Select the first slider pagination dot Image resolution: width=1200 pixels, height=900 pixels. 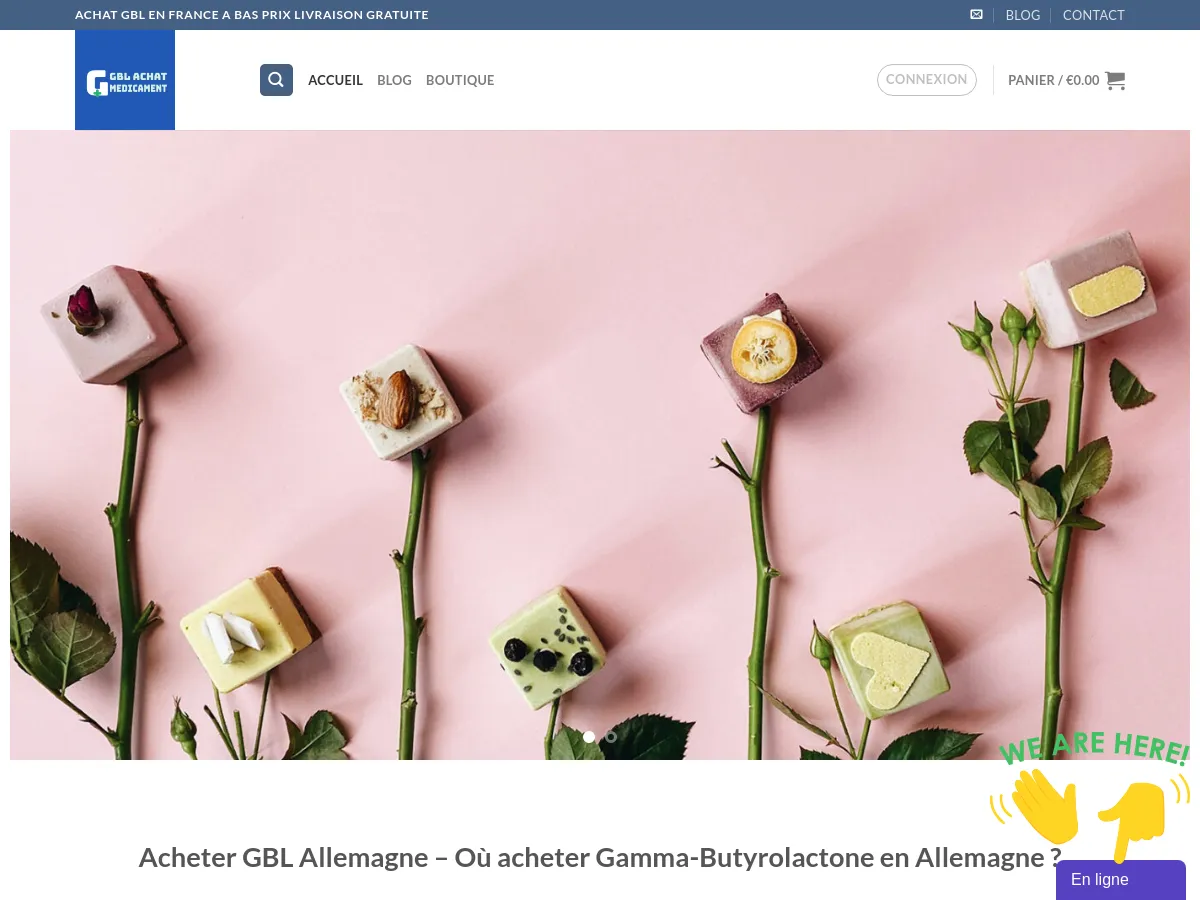[x=589, y=737]
